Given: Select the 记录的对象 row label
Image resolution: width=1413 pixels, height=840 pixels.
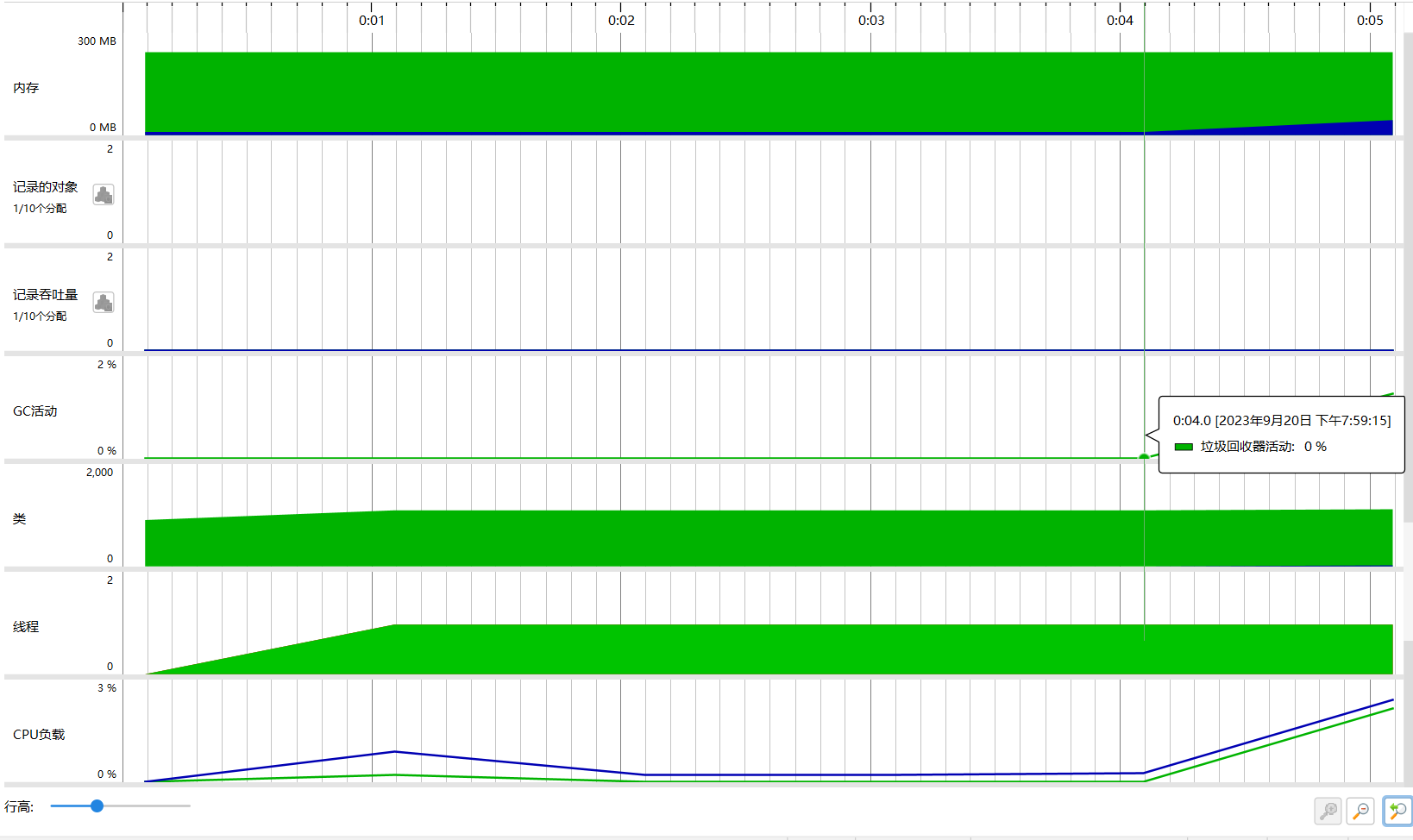Looking at the screenshot, I should click(45, 187).
